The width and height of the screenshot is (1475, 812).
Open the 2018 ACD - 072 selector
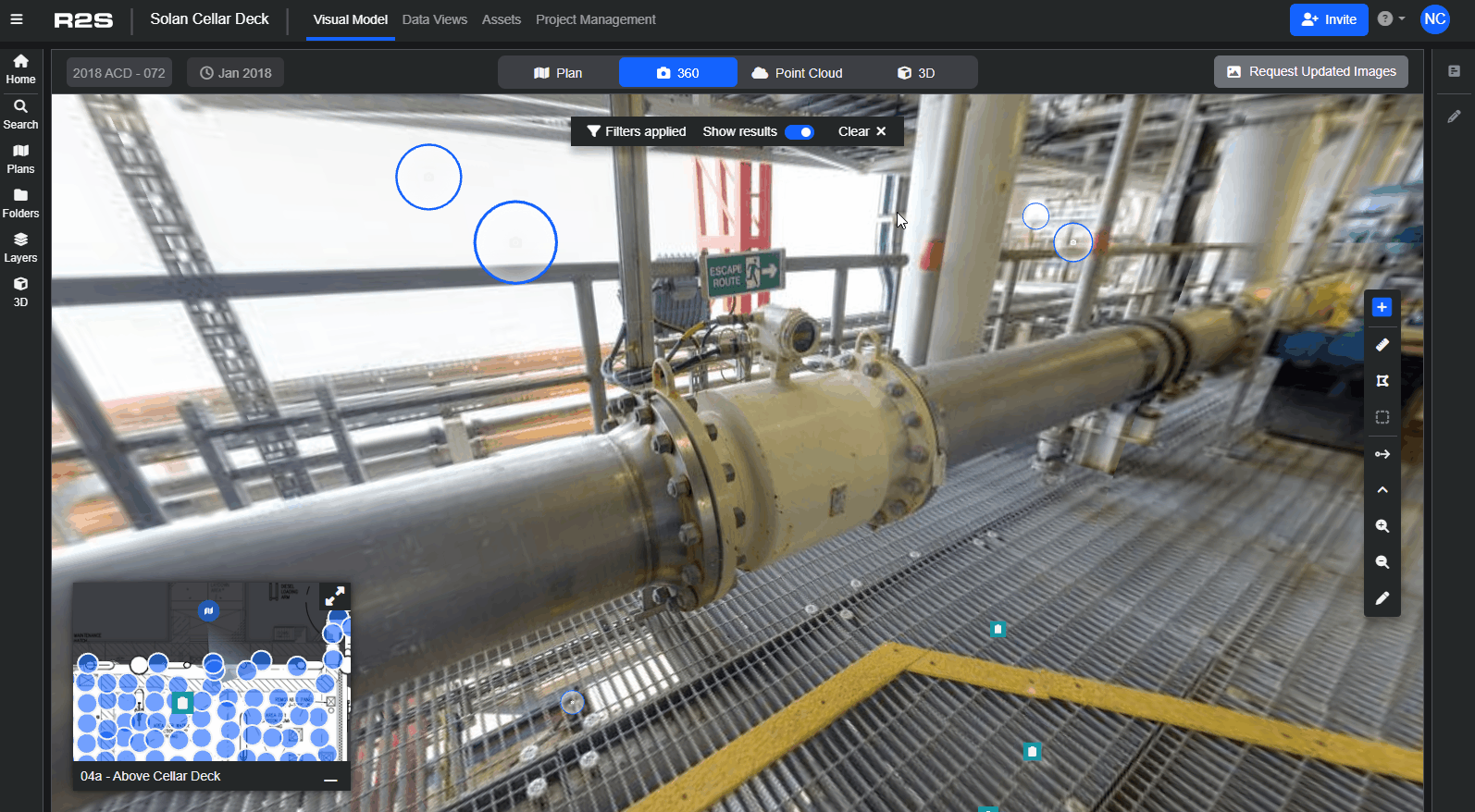click(119, 73)
